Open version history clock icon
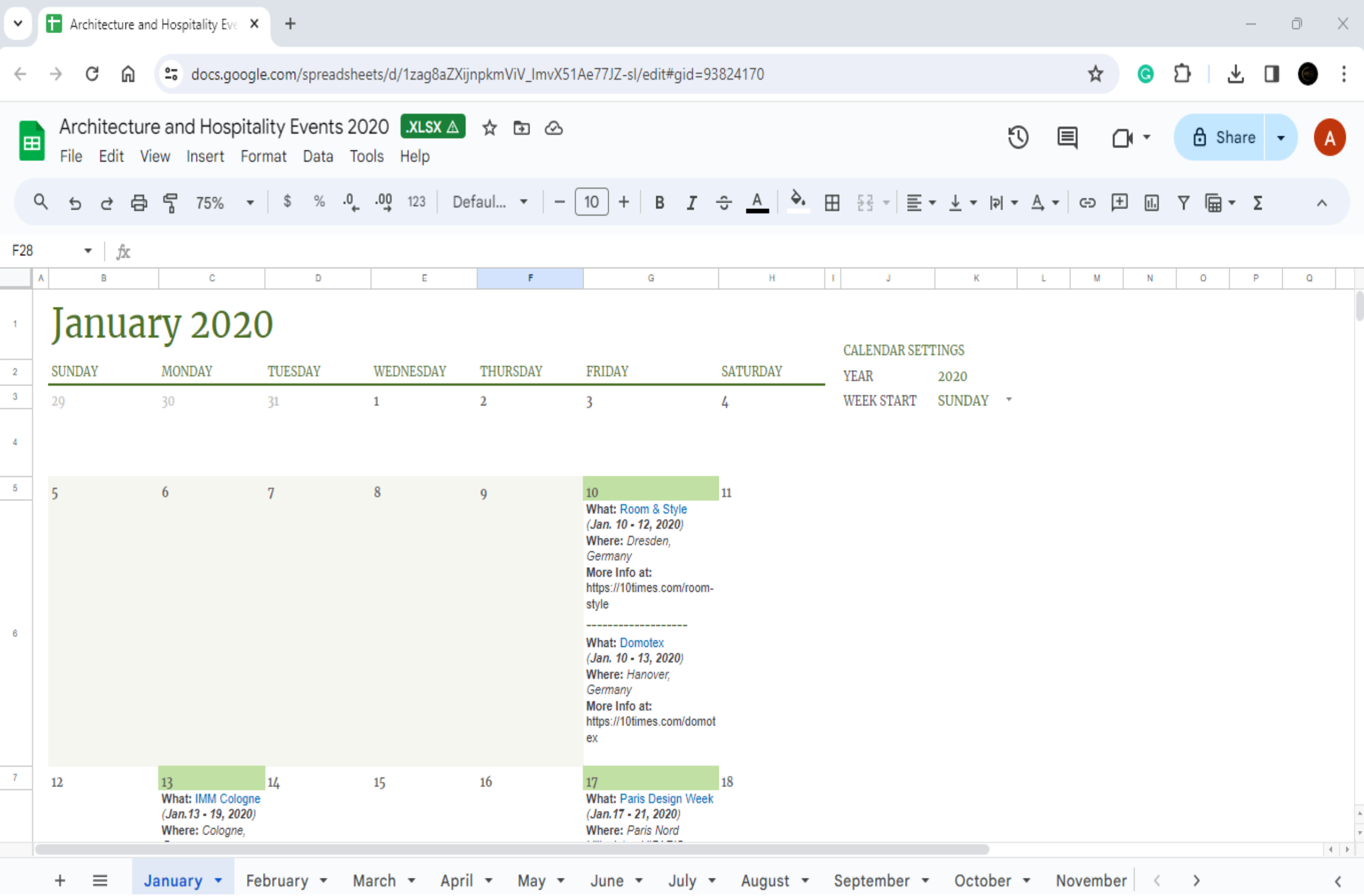The height and width of the screenshot is (896, 1364). pyautogui.click(x=1018, y=137)
